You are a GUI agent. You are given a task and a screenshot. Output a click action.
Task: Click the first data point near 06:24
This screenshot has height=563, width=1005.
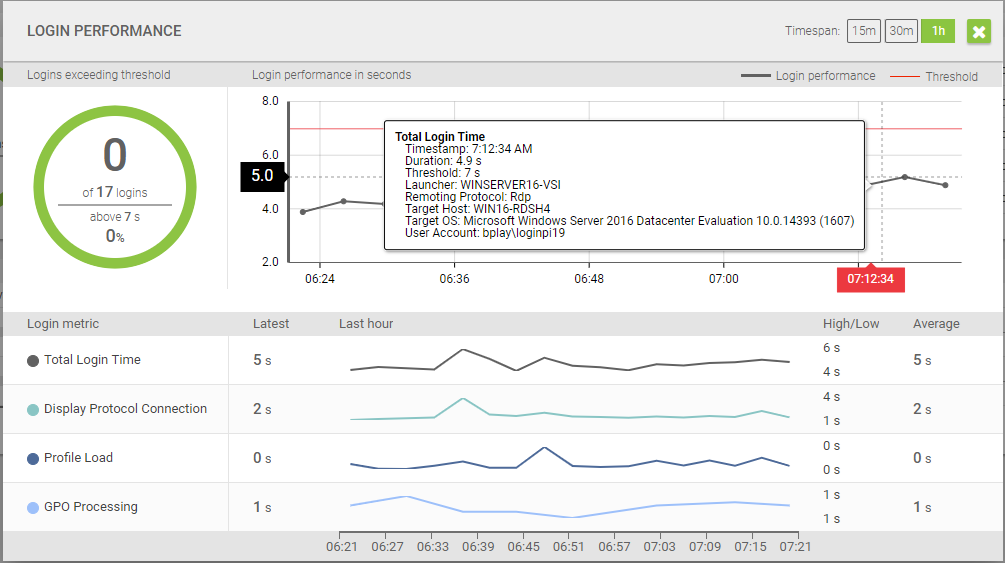(303, 212)
